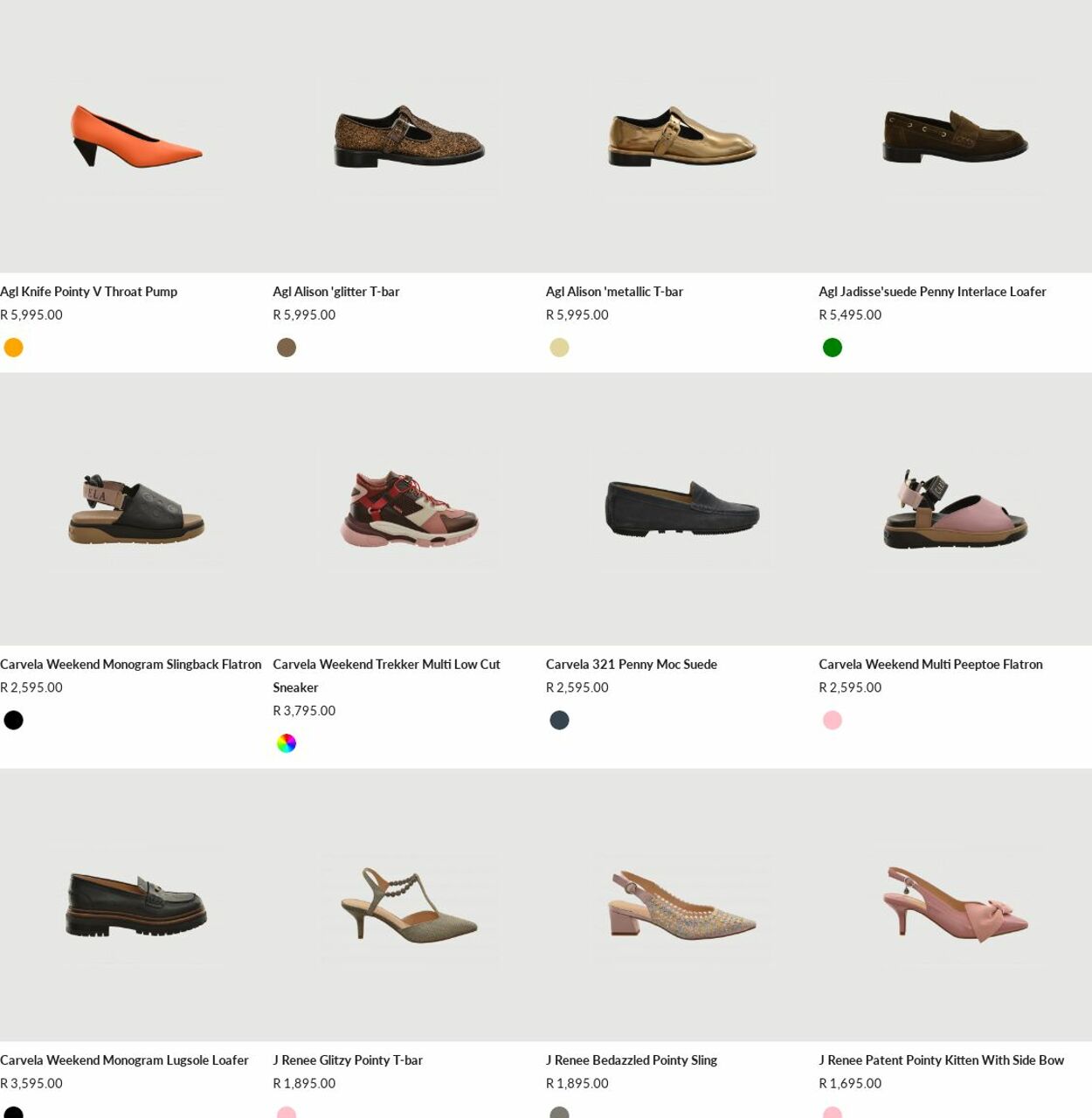Screen dimensions: 1092x1118
Task: Open the J Renee Glitzy Pointy T-bar image
Action: [x=409, y=905]
